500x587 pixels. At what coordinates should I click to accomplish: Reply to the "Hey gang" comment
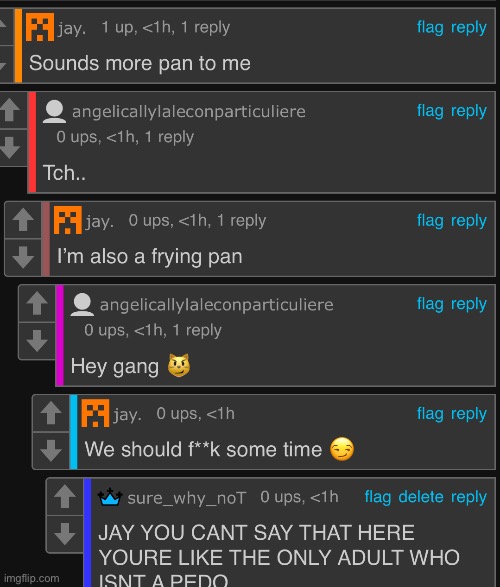469,304
